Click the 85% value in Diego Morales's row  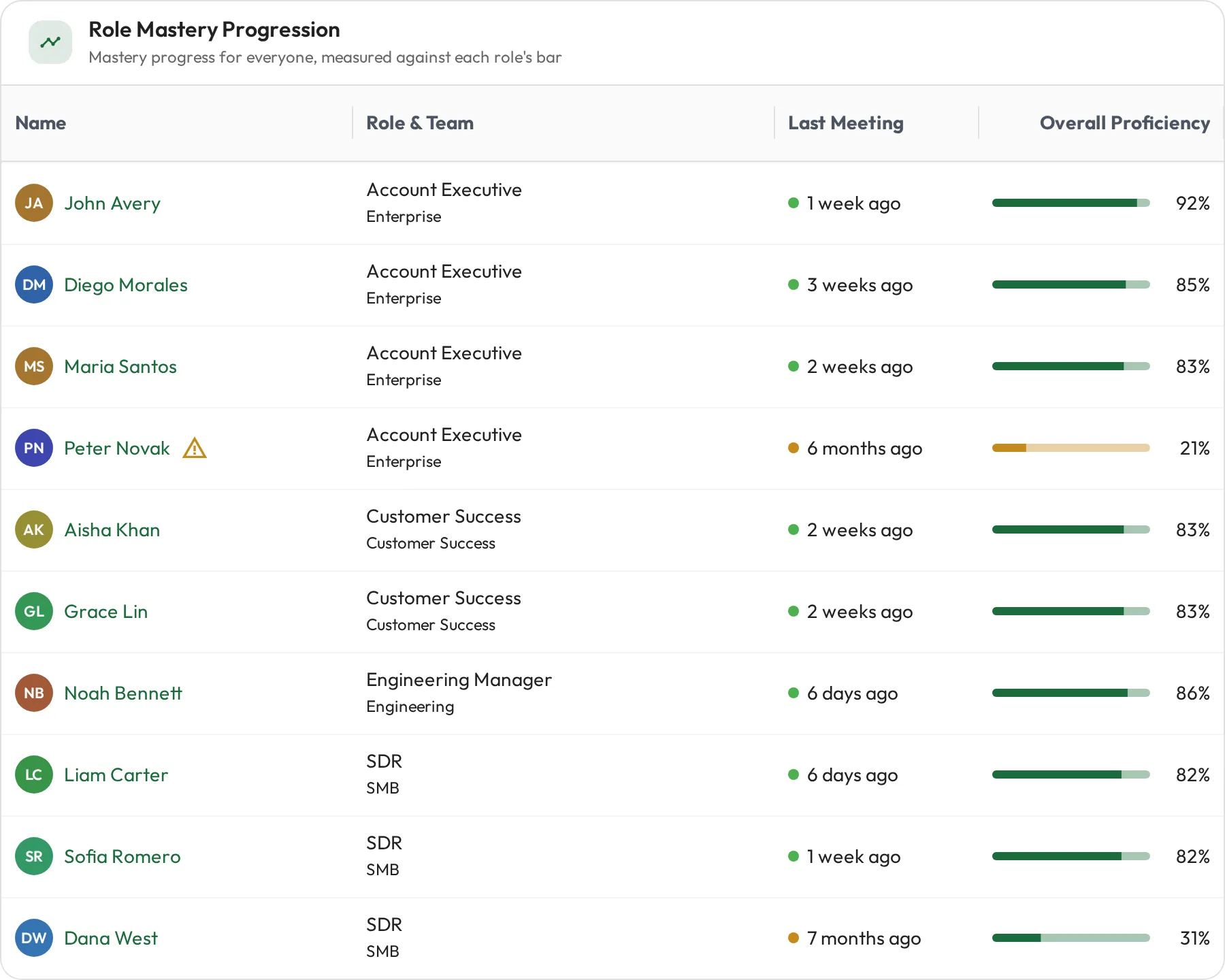[1193, 284]
